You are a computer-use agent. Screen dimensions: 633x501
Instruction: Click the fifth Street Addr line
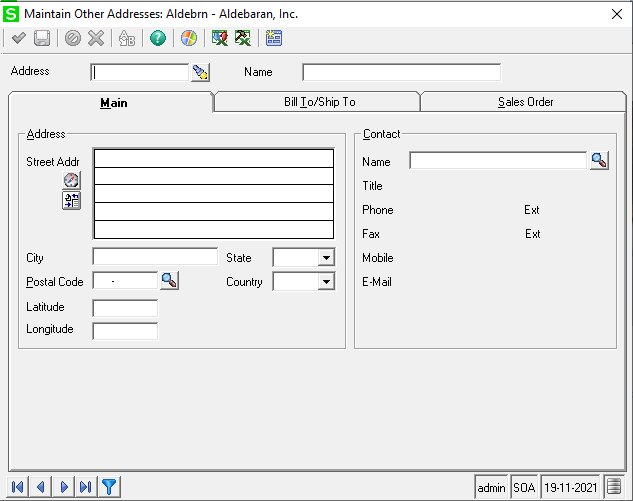click(214, 229)
